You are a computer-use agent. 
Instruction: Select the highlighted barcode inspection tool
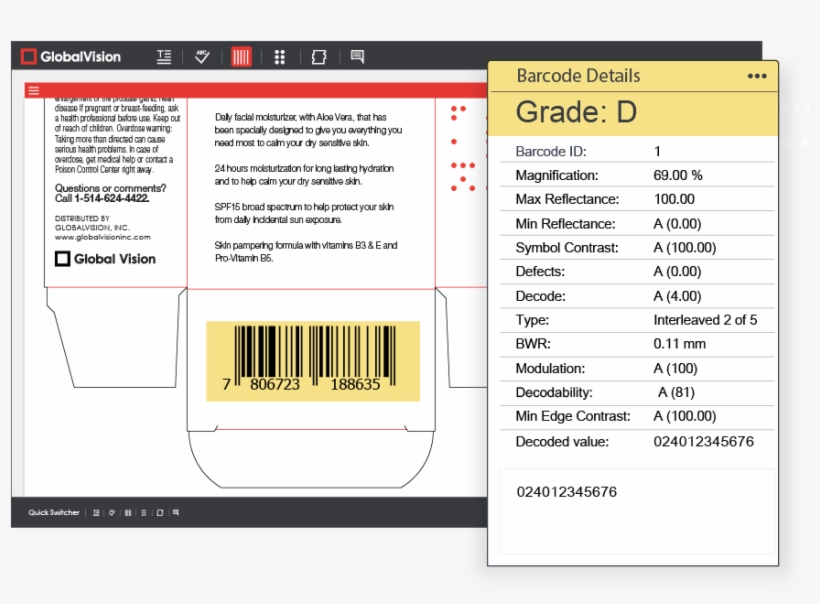[241, 56]
